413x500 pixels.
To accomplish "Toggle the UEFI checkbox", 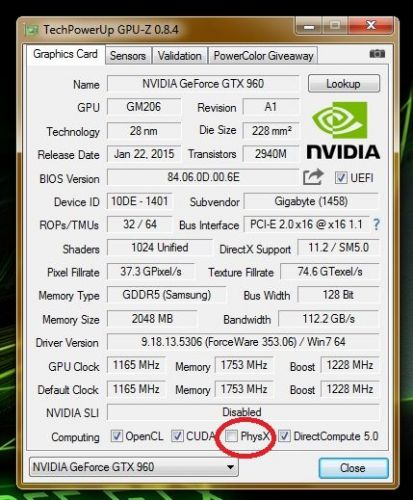I will tap(341, 178).
